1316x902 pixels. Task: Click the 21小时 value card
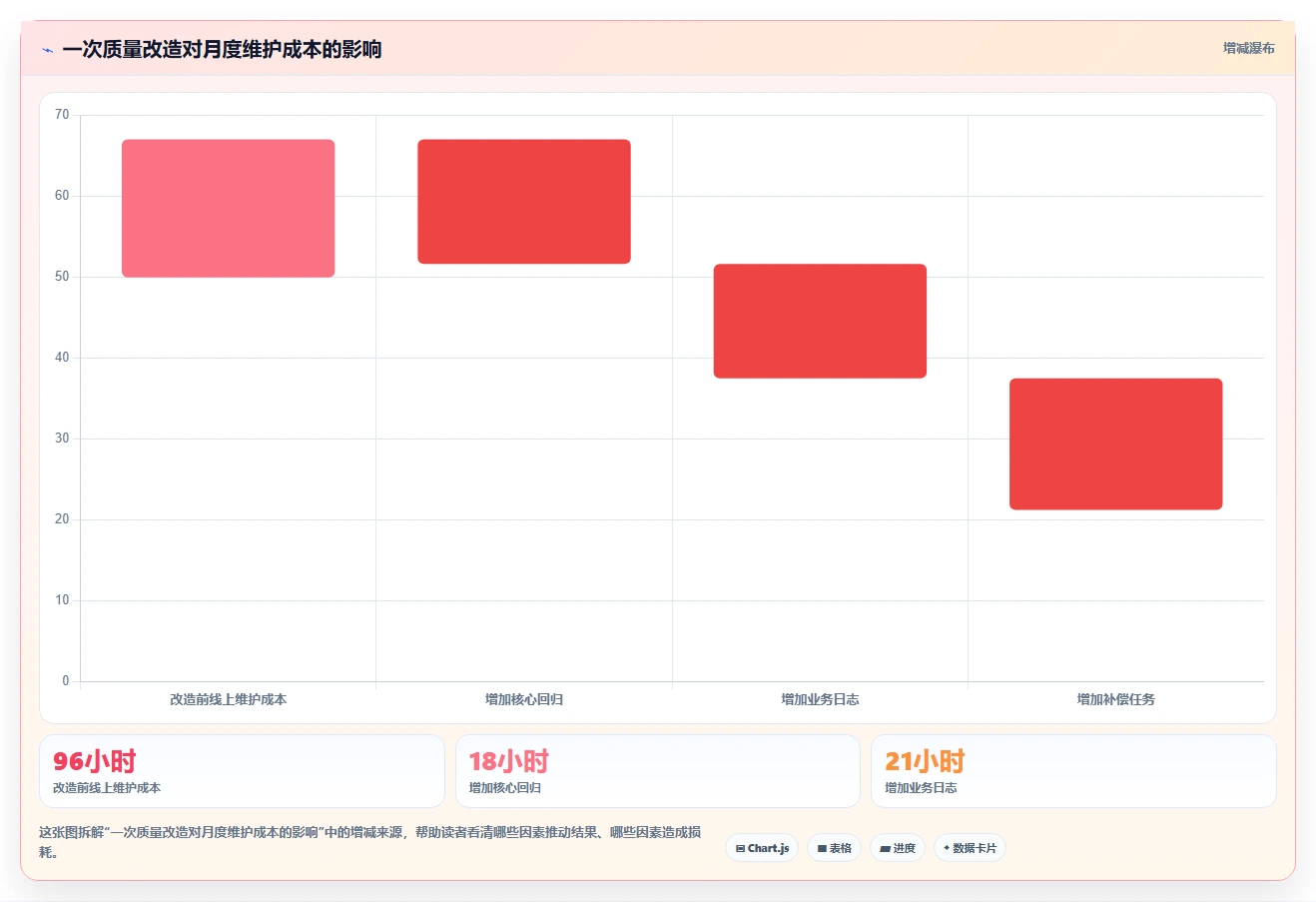[1073, 771]
